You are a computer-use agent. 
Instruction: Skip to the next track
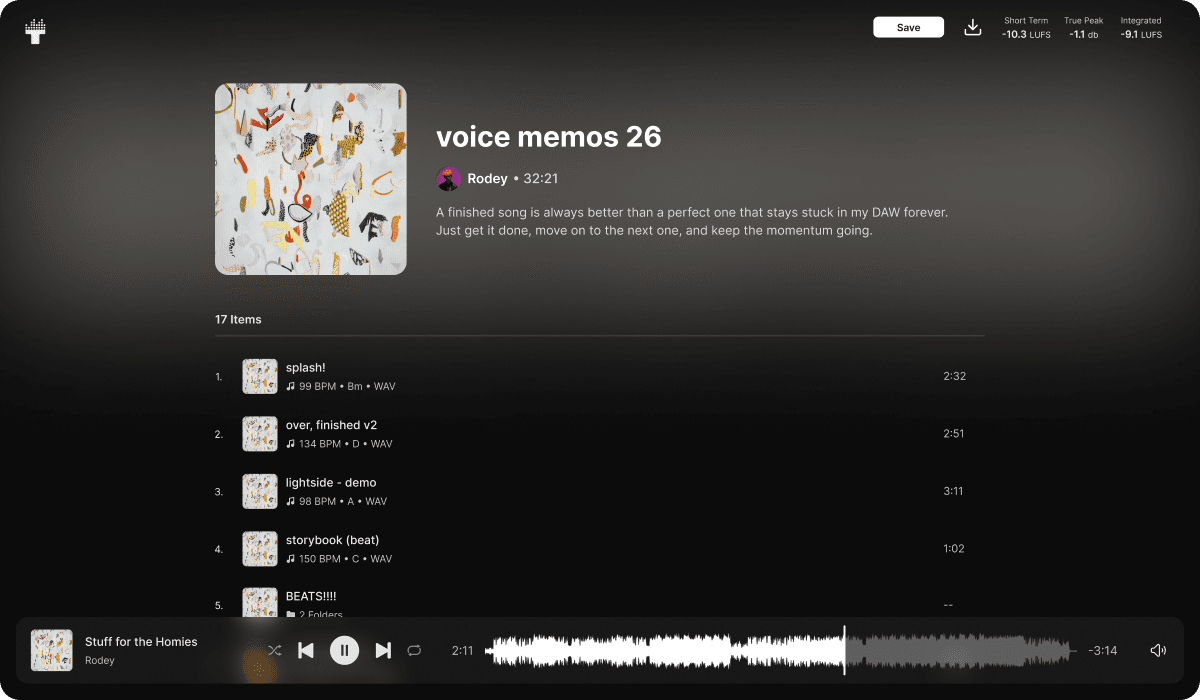[x=382, y=650]
